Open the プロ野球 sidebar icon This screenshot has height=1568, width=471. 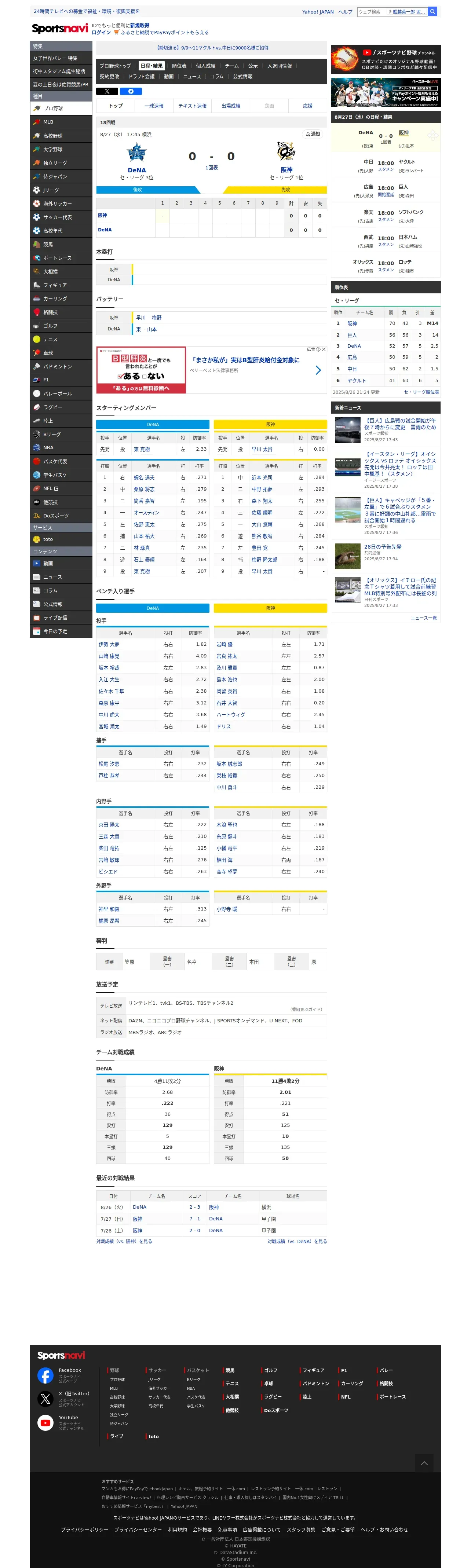(37, 108)
